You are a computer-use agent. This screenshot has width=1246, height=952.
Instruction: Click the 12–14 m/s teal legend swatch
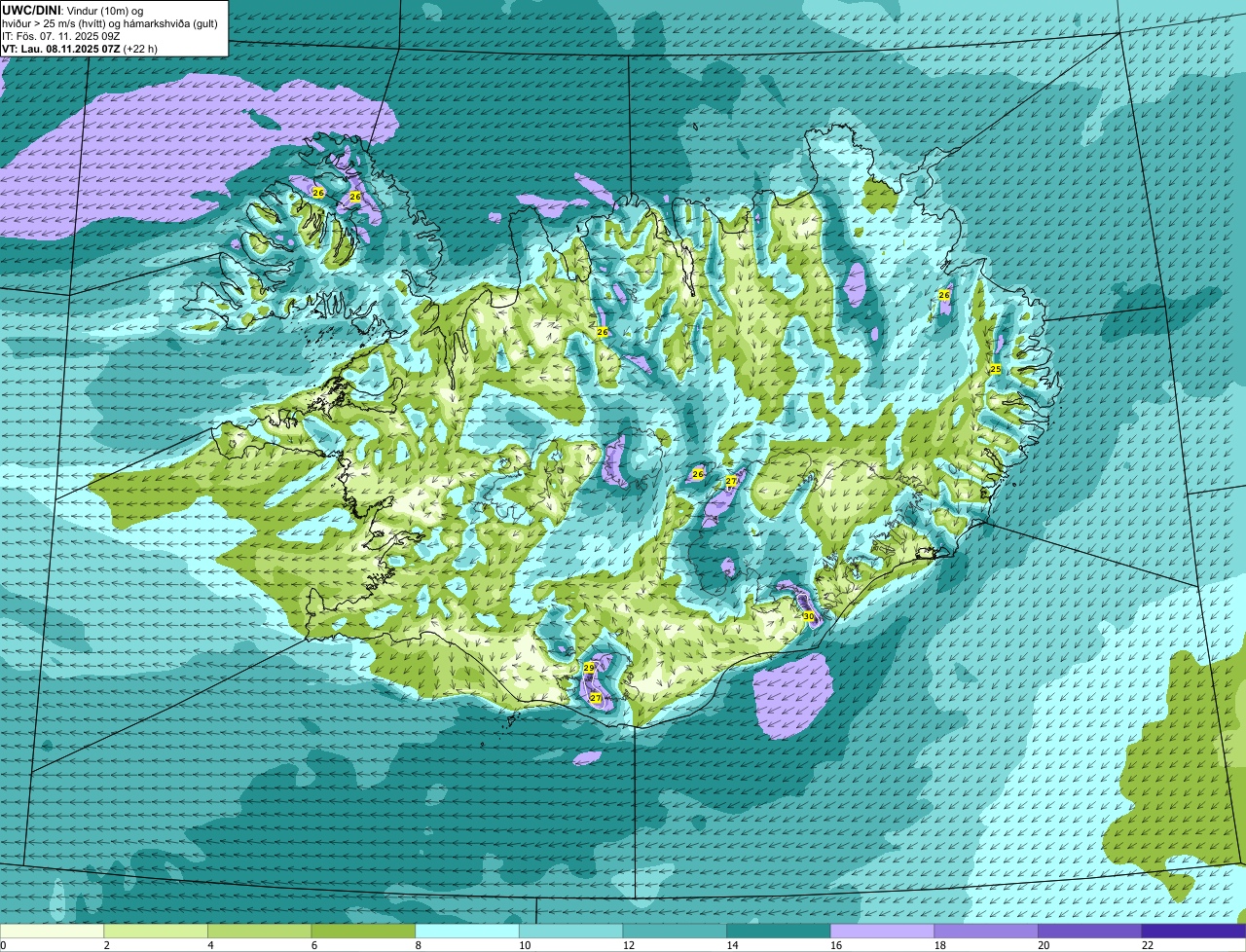click(675, 931)
